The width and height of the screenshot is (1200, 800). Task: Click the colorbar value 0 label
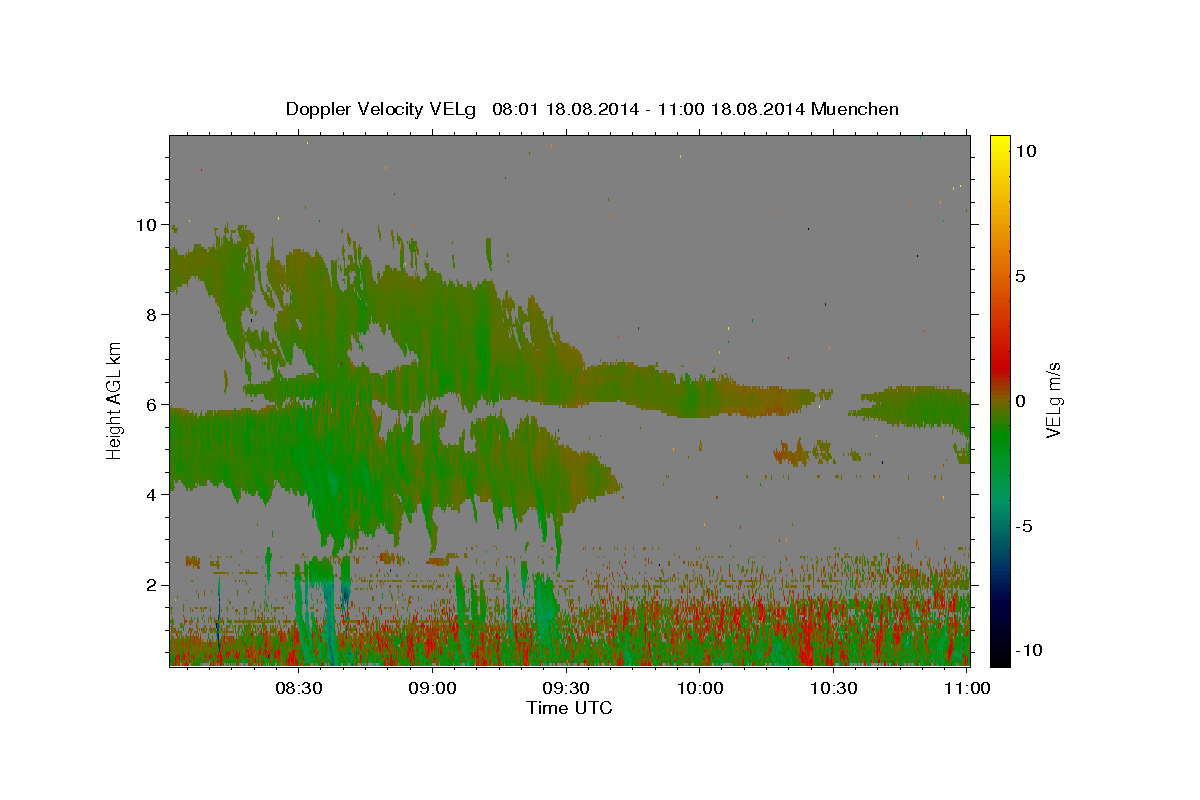tap(1020, 401)
